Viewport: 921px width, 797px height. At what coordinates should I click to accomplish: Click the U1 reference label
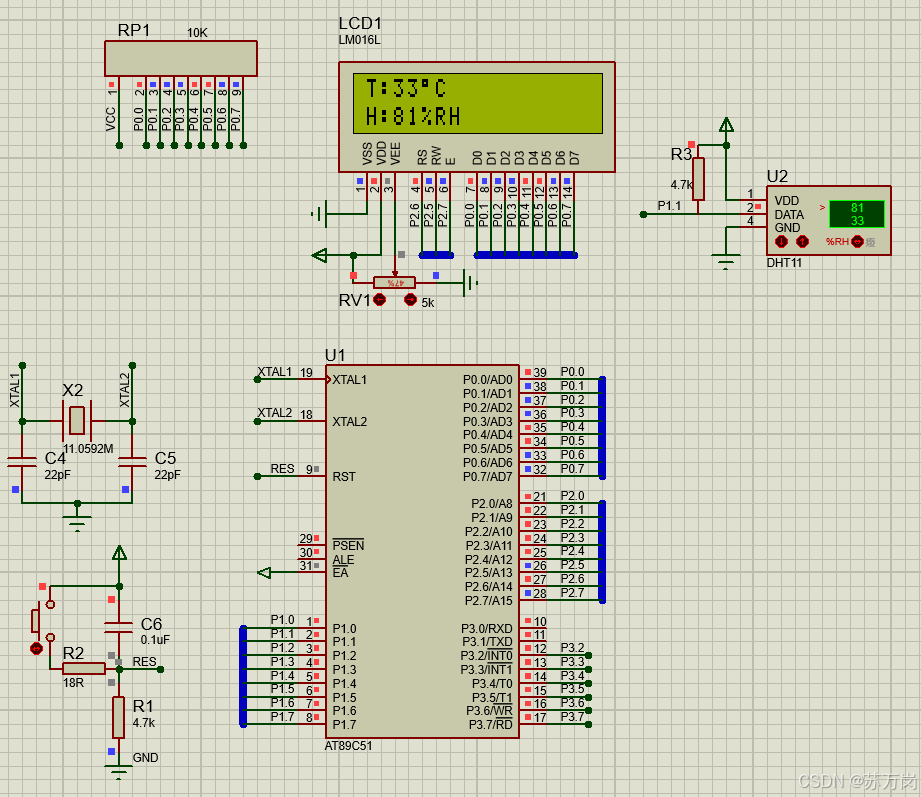tap(335, 355)
